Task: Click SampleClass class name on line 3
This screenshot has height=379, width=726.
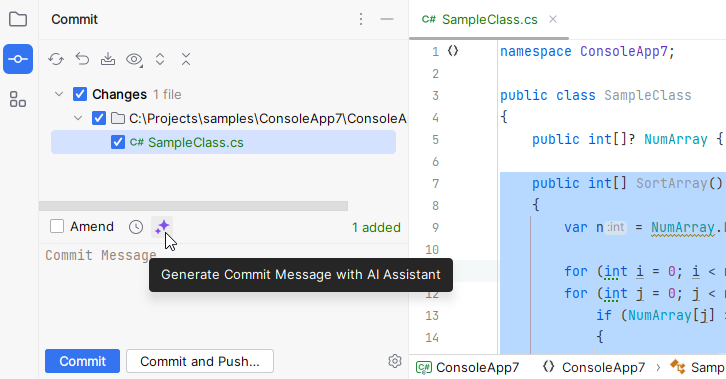Action: (x=648, y=95)
